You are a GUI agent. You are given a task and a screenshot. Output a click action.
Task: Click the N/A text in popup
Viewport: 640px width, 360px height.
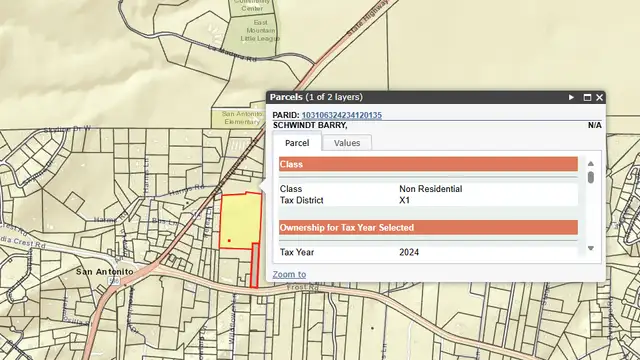[594, 125]
